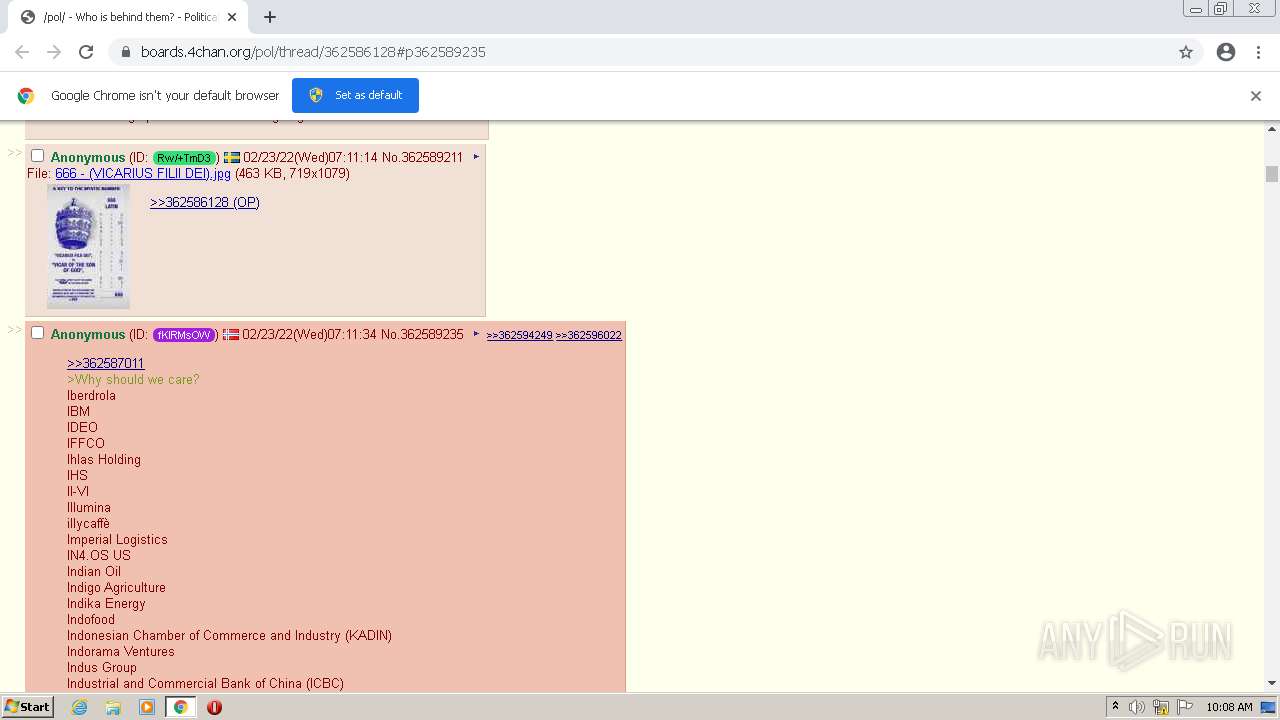Screen dimensions: 1280x720
Task: Select the text 'Indorama Ventures'
Action: coord(121,651)
